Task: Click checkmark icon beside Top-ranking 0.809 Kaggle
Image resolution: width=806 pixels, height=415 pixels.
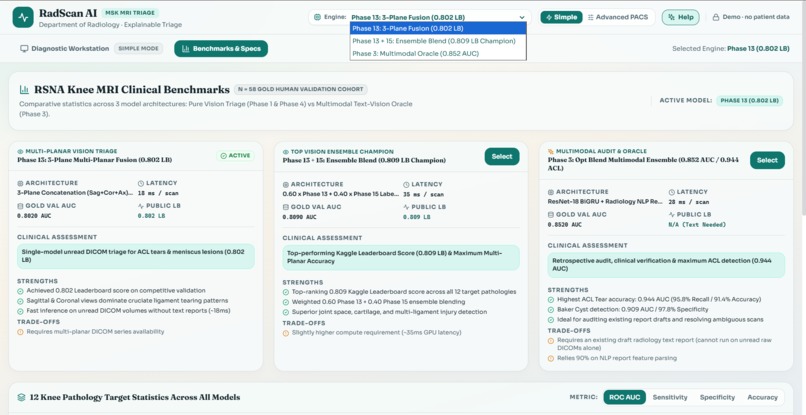Action: pos(286,292)
